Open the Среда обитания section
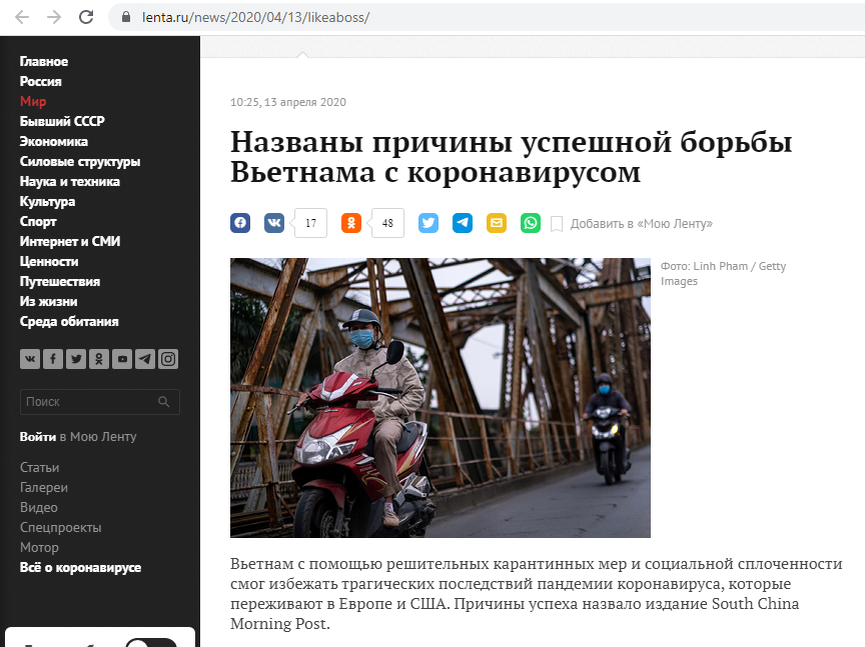This screenshot has width=865, height=647. tap(70, 321)
